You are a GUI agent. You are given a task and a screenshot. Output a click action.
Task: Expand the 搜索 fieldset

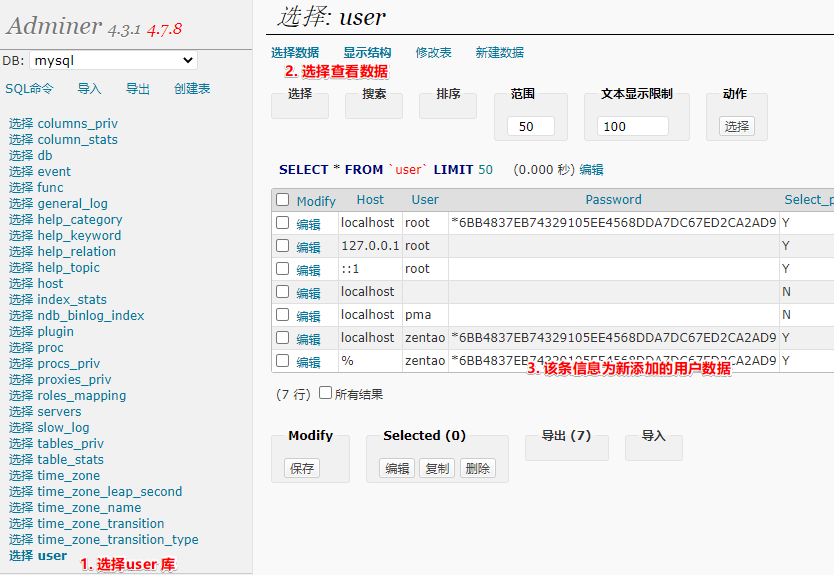click(x=374, y=94)
